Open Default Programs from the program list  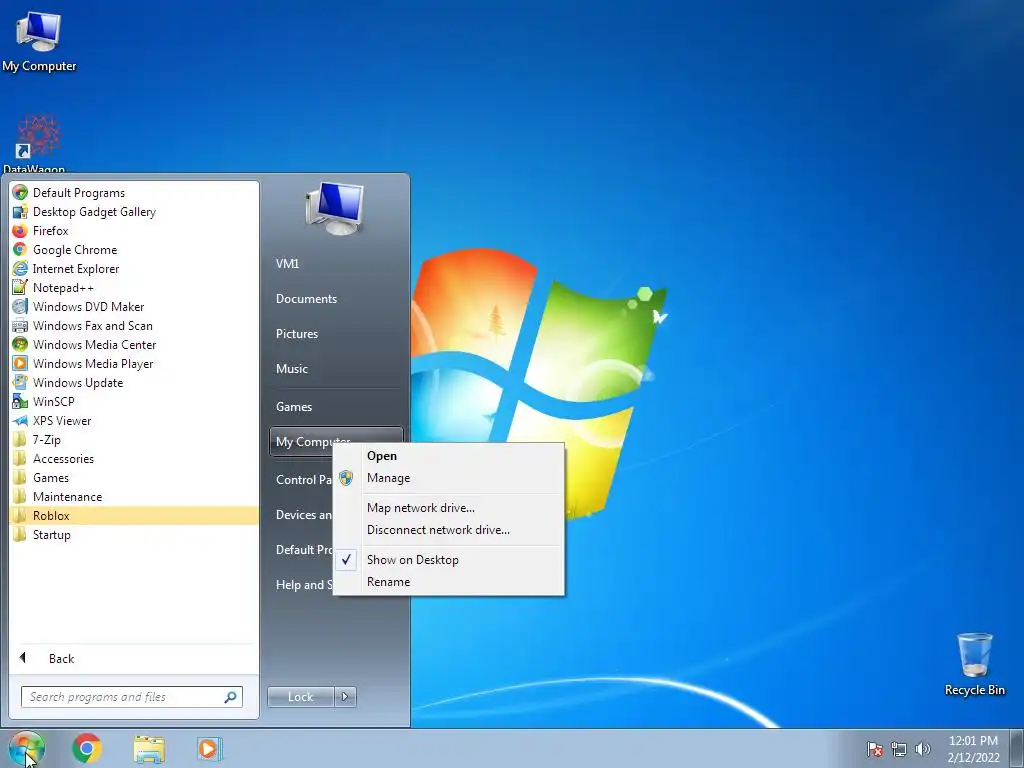tap(134, 193)
